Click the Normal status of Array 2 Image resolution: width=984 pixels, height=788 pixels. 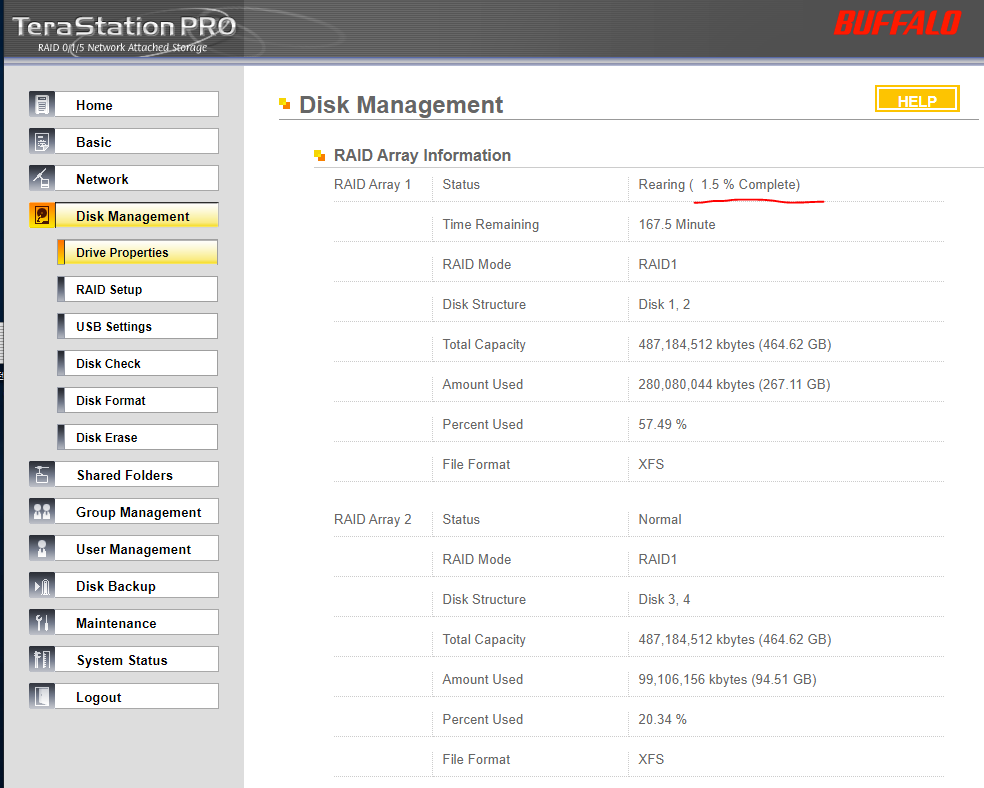[660, 519]
